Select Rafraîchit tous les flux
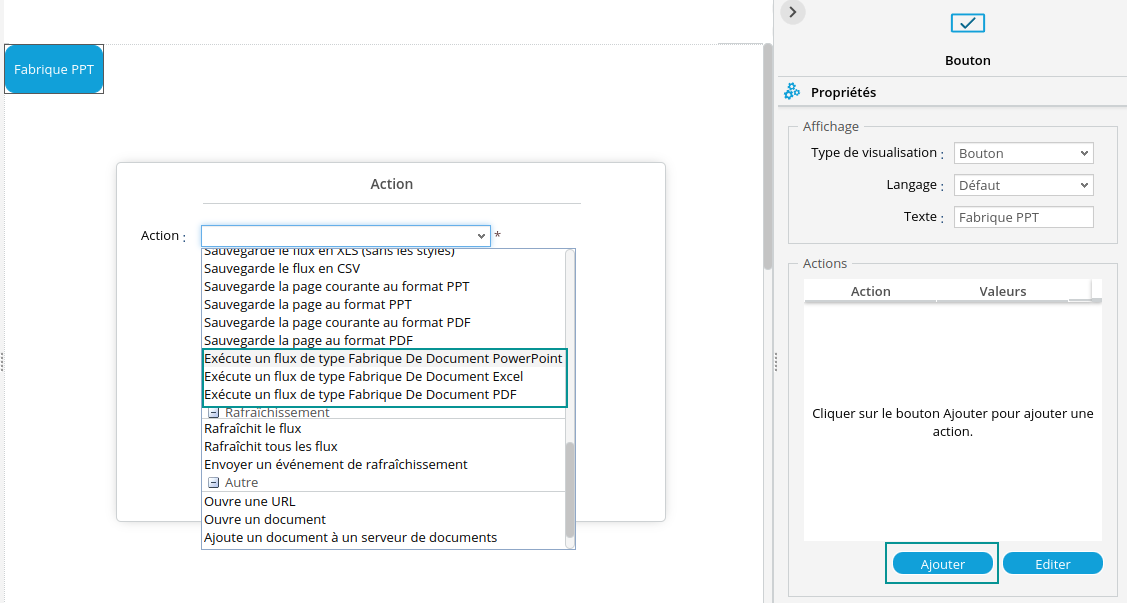The image size is (1127, 603). click(x=270, y=446)
